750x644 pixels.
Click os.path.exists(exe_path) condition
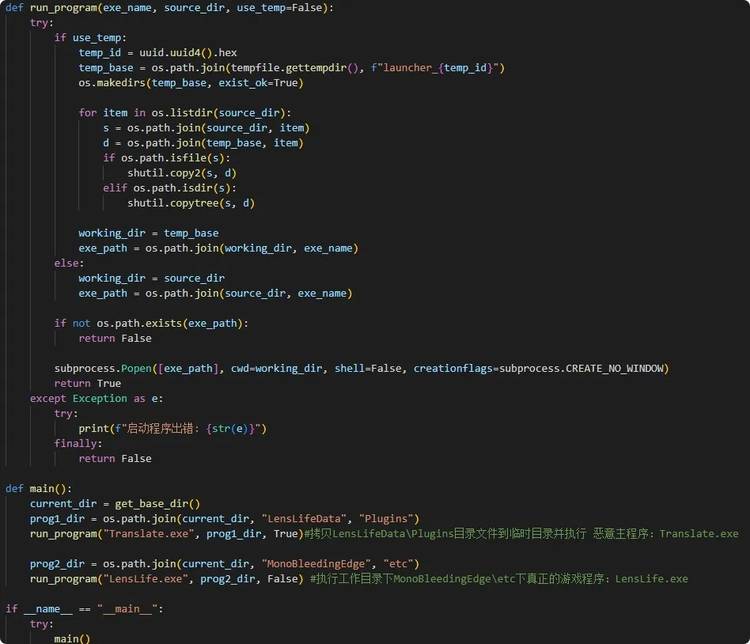tap(169, 323)
